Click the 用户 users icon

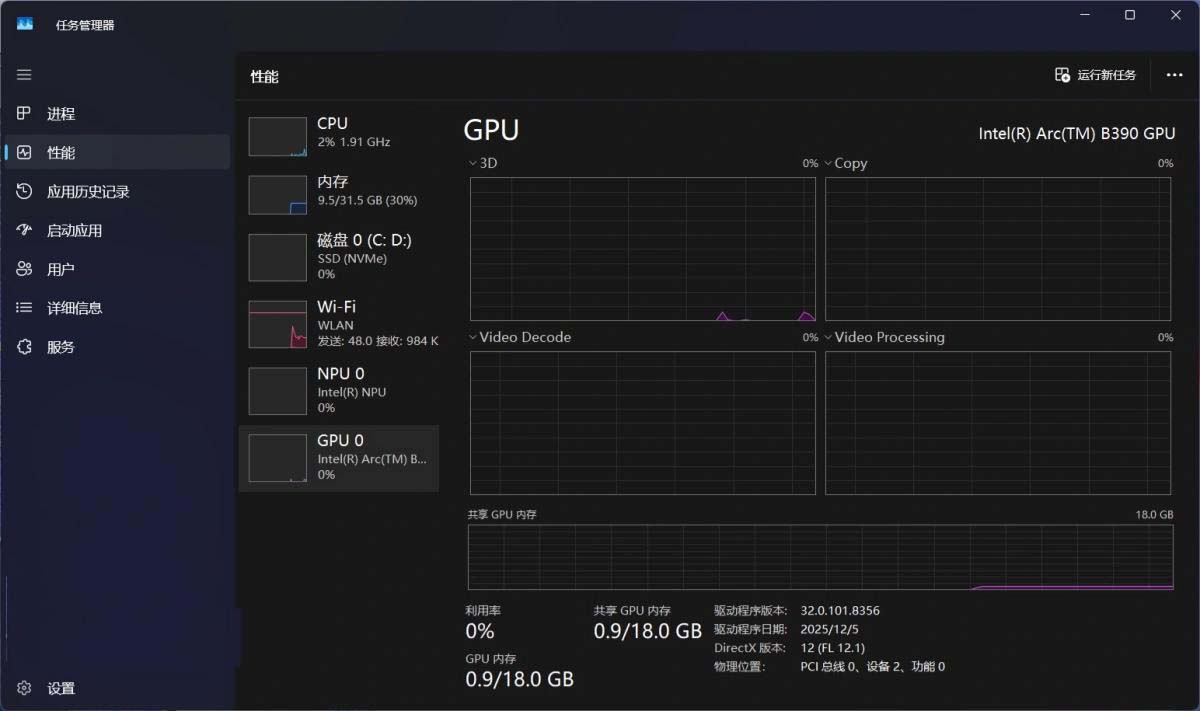[x=25, y=269]
